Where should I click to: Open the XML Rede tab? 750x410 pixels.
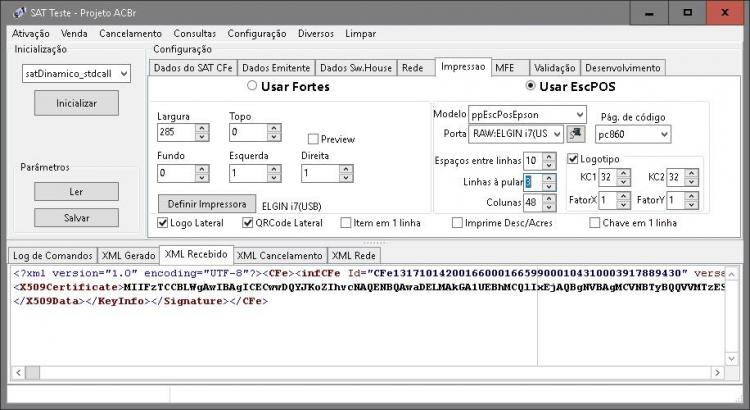click(354, 255)
